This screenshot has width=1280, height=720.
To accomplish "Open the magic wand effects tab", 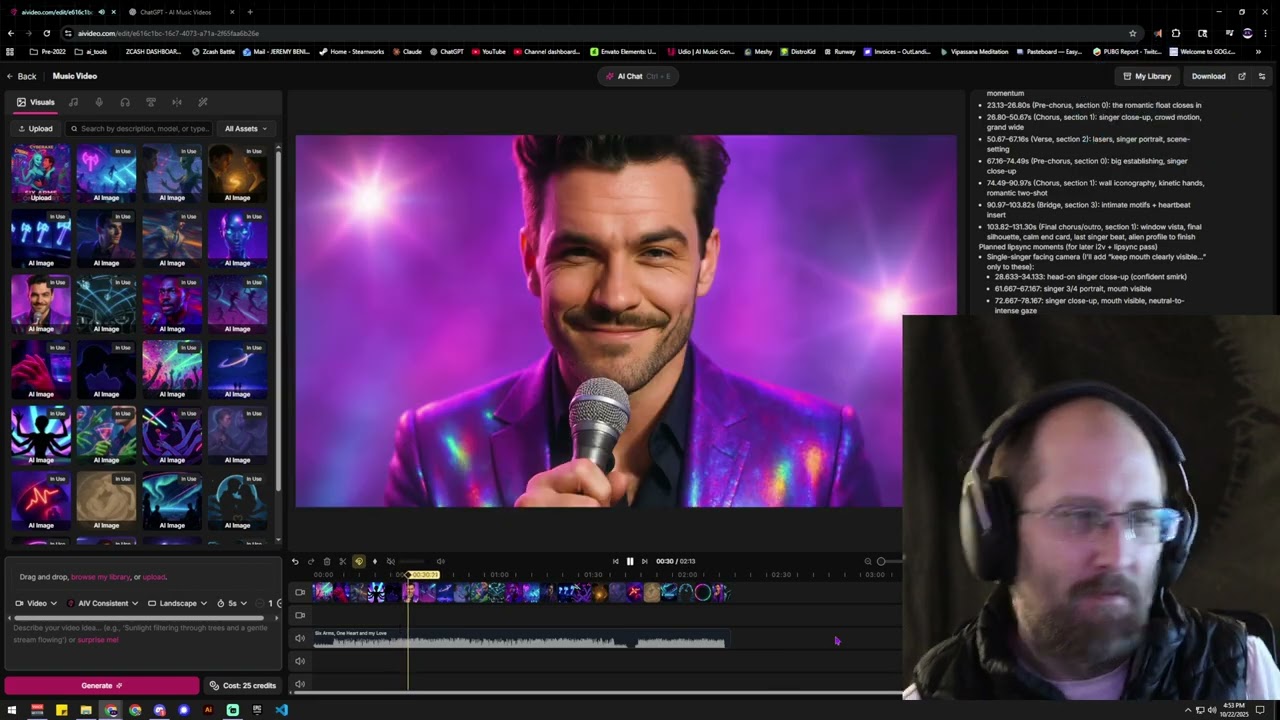I will click(x=203, y=102).
